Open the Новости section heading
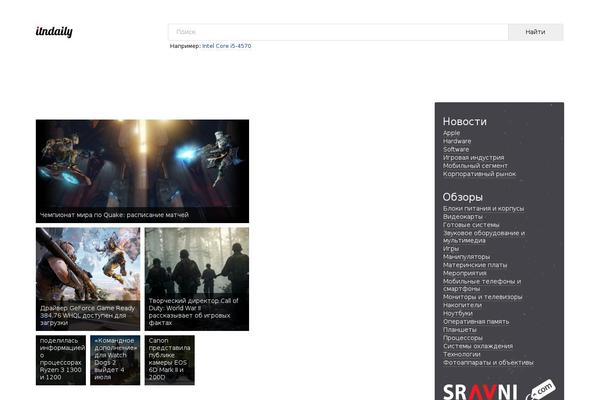This screenshot has height=400, width=600. [x=465, y=121]
